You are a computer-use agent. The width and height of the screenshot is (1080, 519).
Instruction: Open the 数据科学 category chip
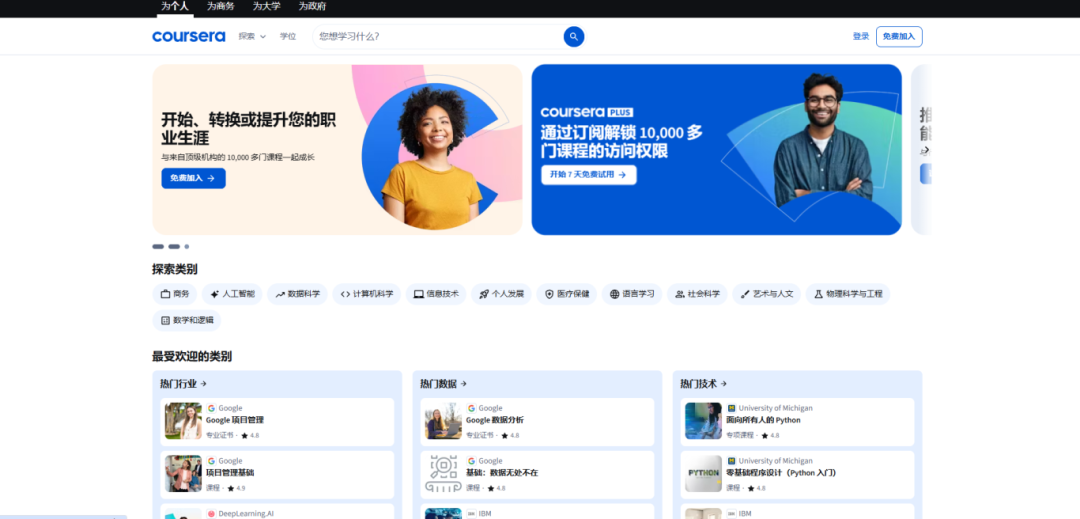[297, 294]
